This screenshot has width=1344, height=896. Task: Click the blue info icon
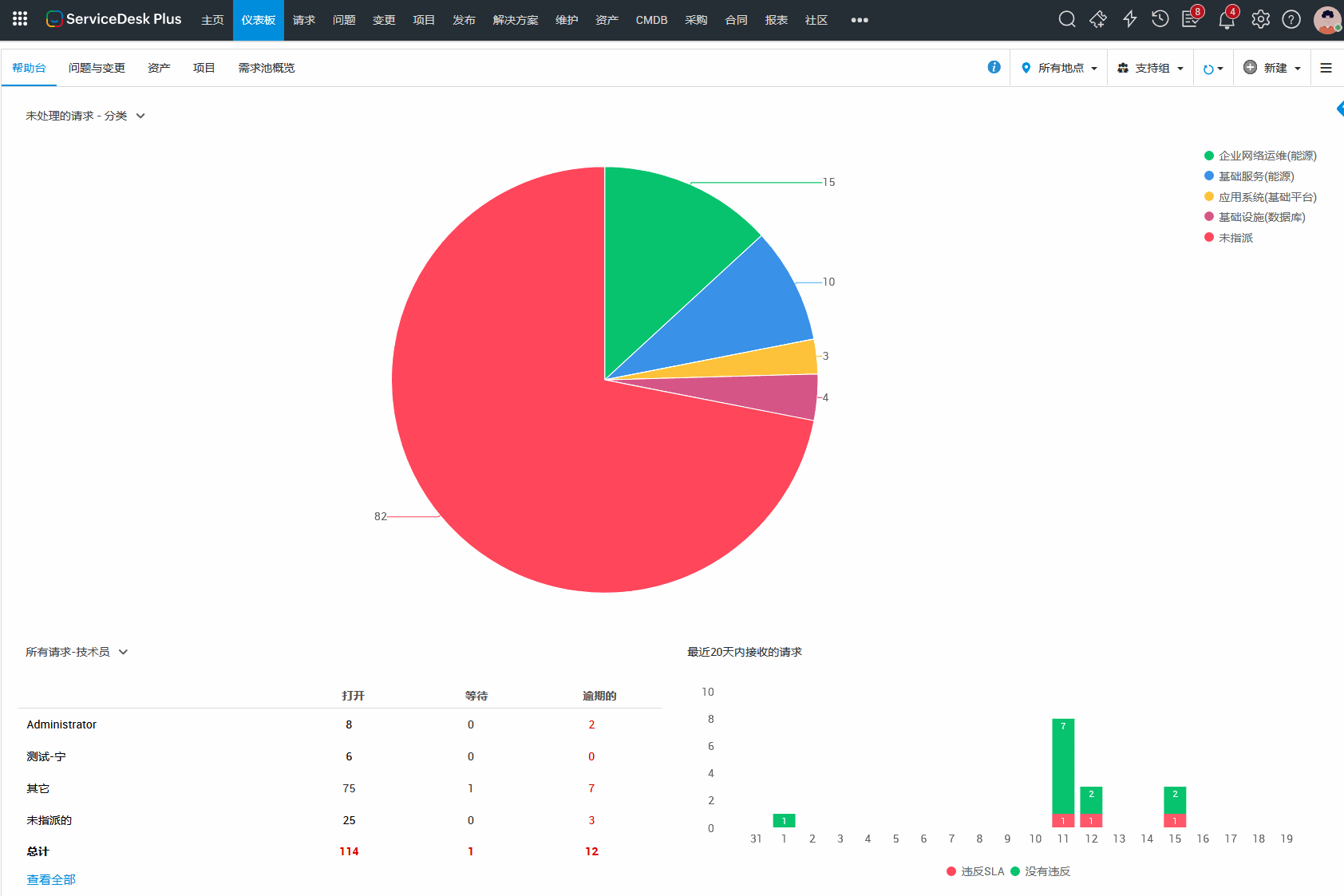(x=994, y=67)
